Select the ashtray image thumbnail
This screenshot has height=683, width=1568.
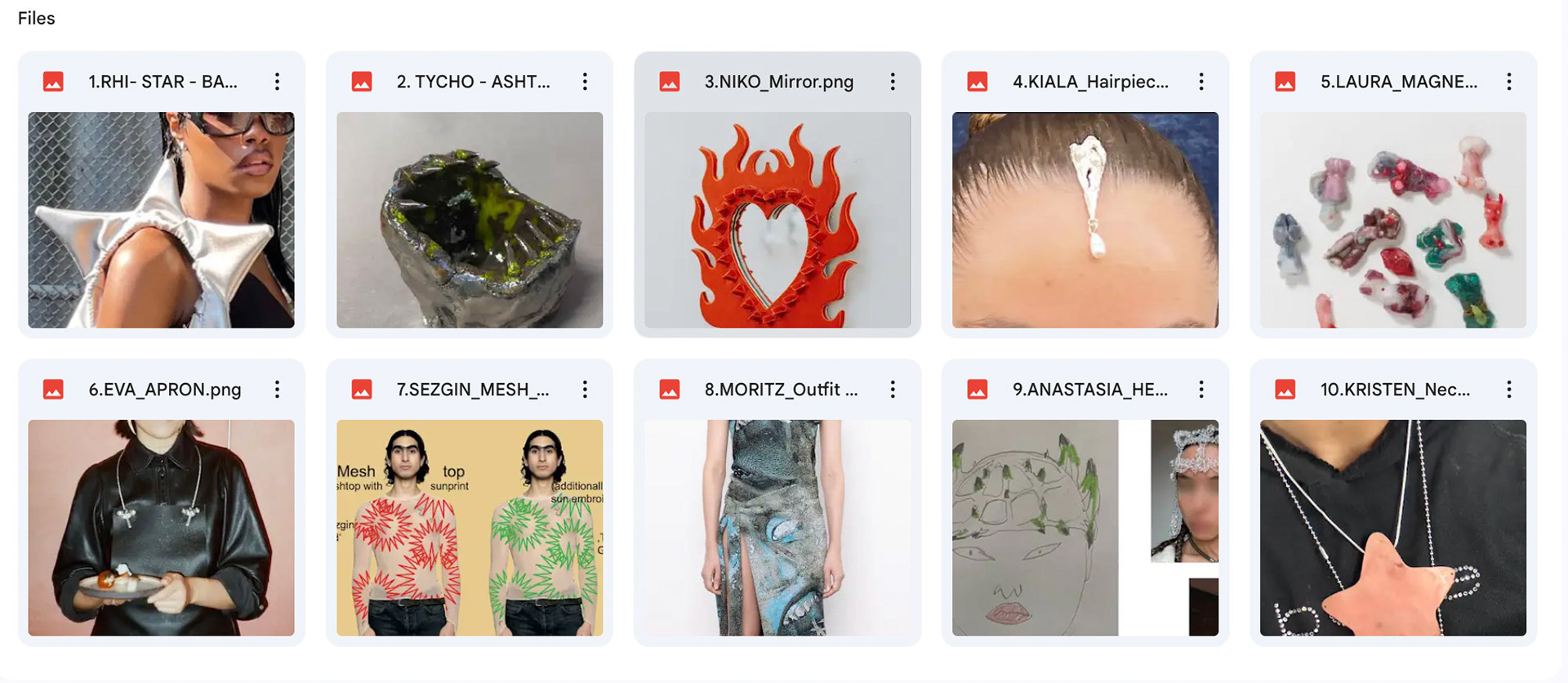(470, 220)
